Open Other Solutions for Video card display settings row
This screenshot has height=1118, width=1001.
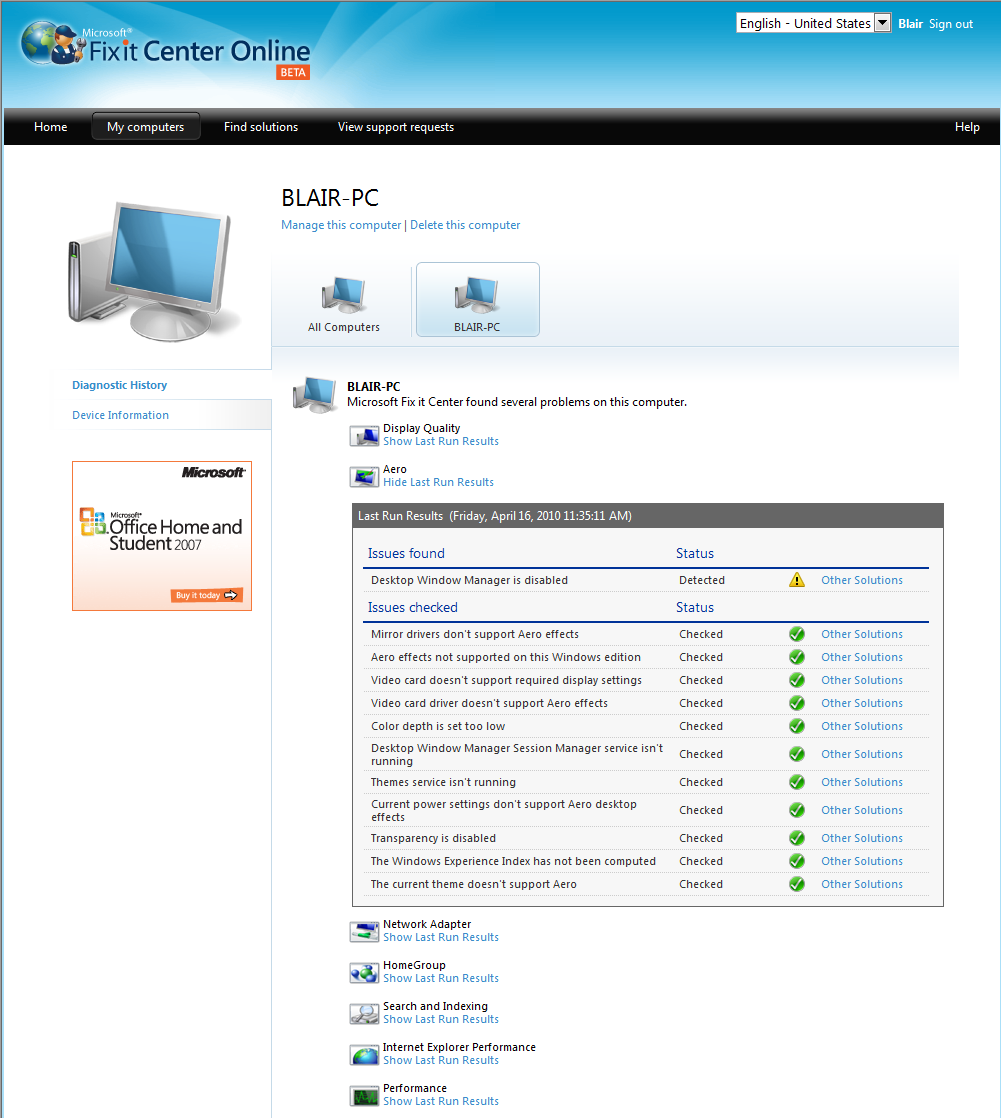(x=861, y=680)
